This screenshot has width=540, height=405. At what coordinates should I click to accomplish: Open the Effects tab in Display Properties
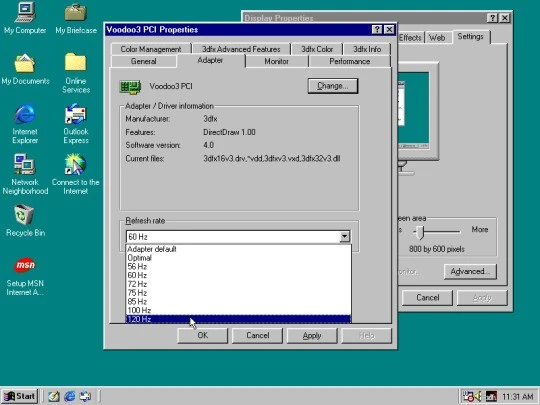pyautogui.click(x=410, y=38)
